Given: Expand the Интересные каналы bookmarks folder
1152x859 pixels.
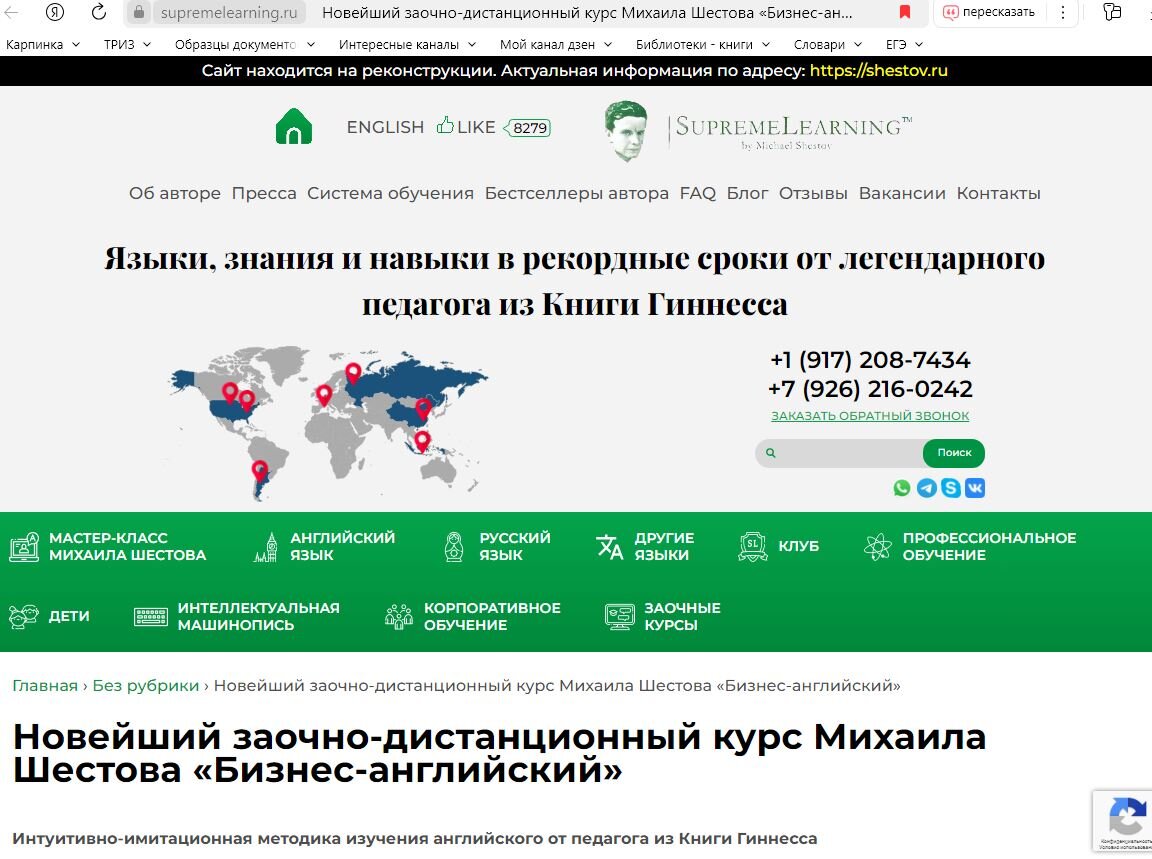Looking at the screenshot, I should (407, 45).
